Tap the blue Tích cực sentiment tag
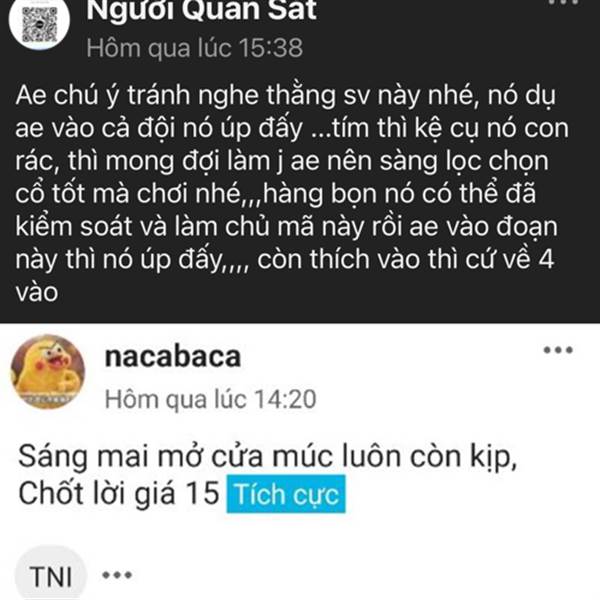The image size is (600, 600). (x=286, y=494)
